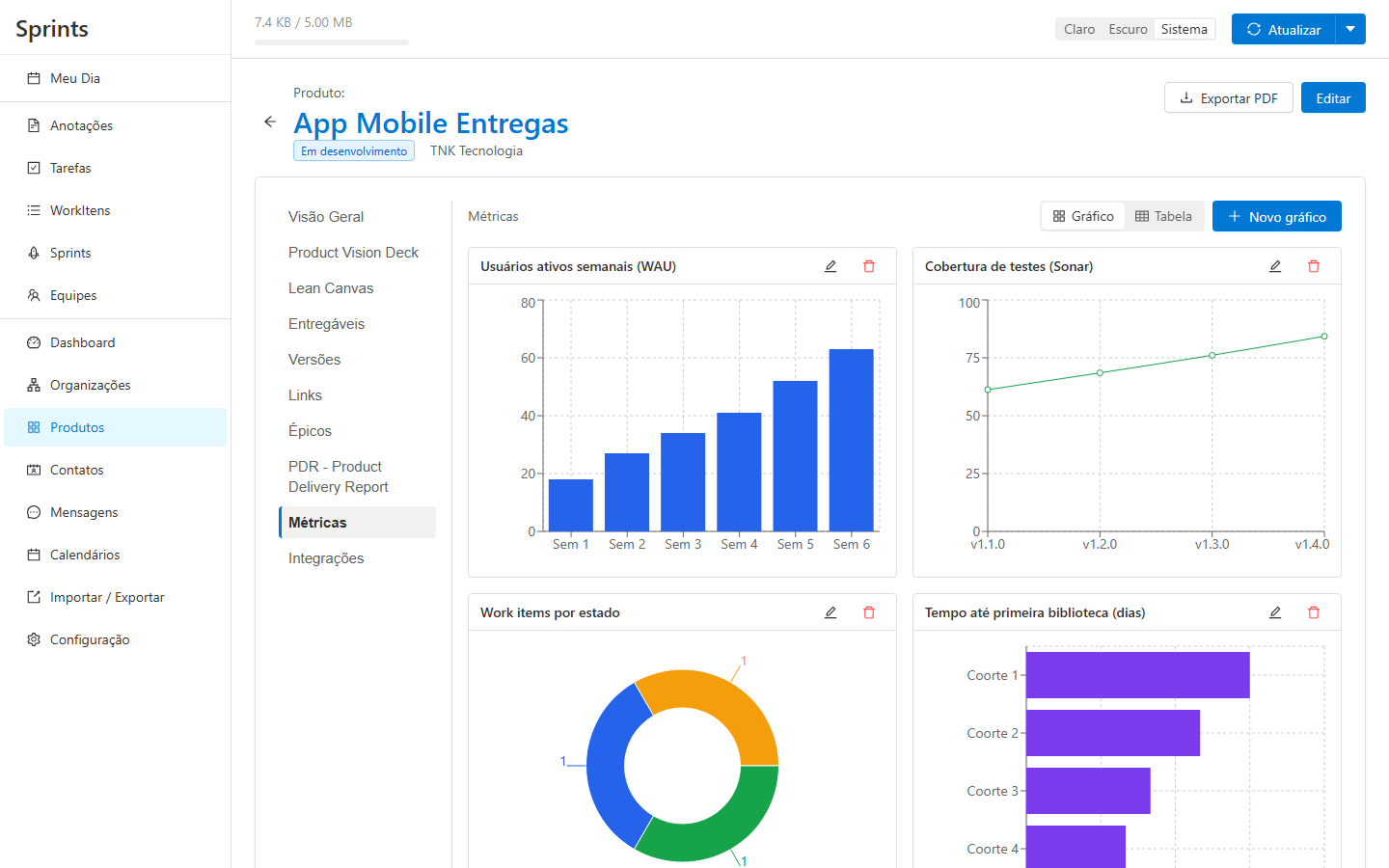Open the Atualizar dropdown arrow

point(1350,29)
